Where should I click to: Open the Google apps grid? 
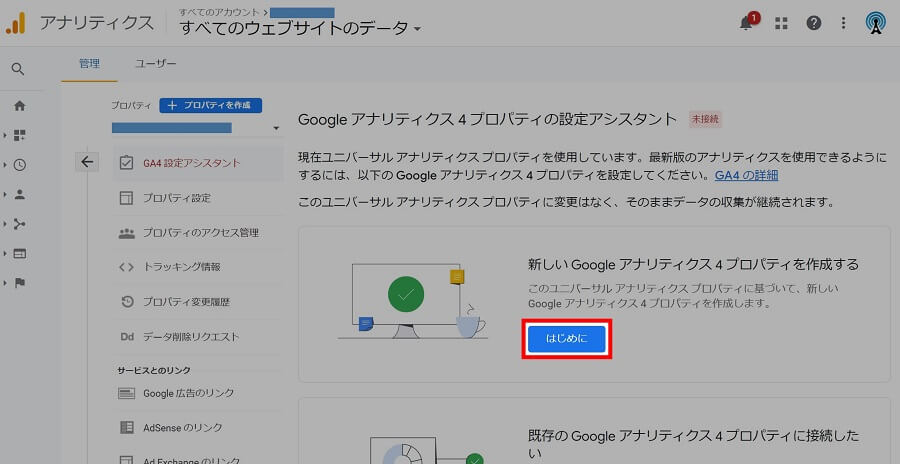coord(781,23)
